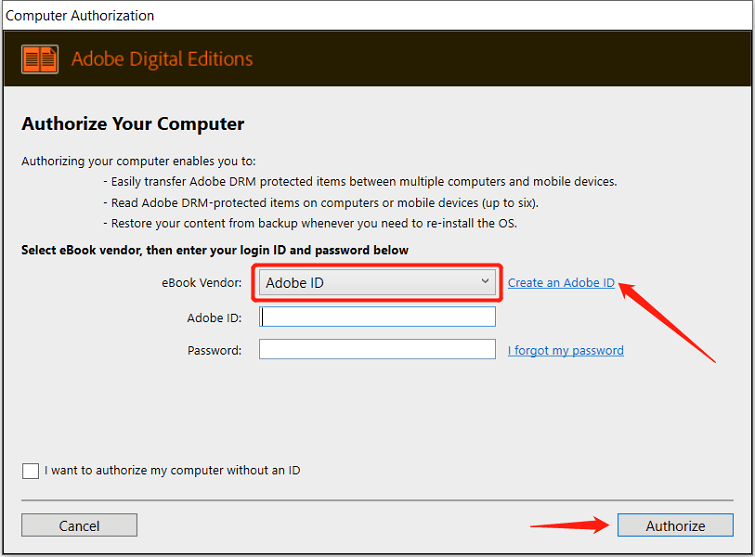Click the 'Password:' field label

214,351
